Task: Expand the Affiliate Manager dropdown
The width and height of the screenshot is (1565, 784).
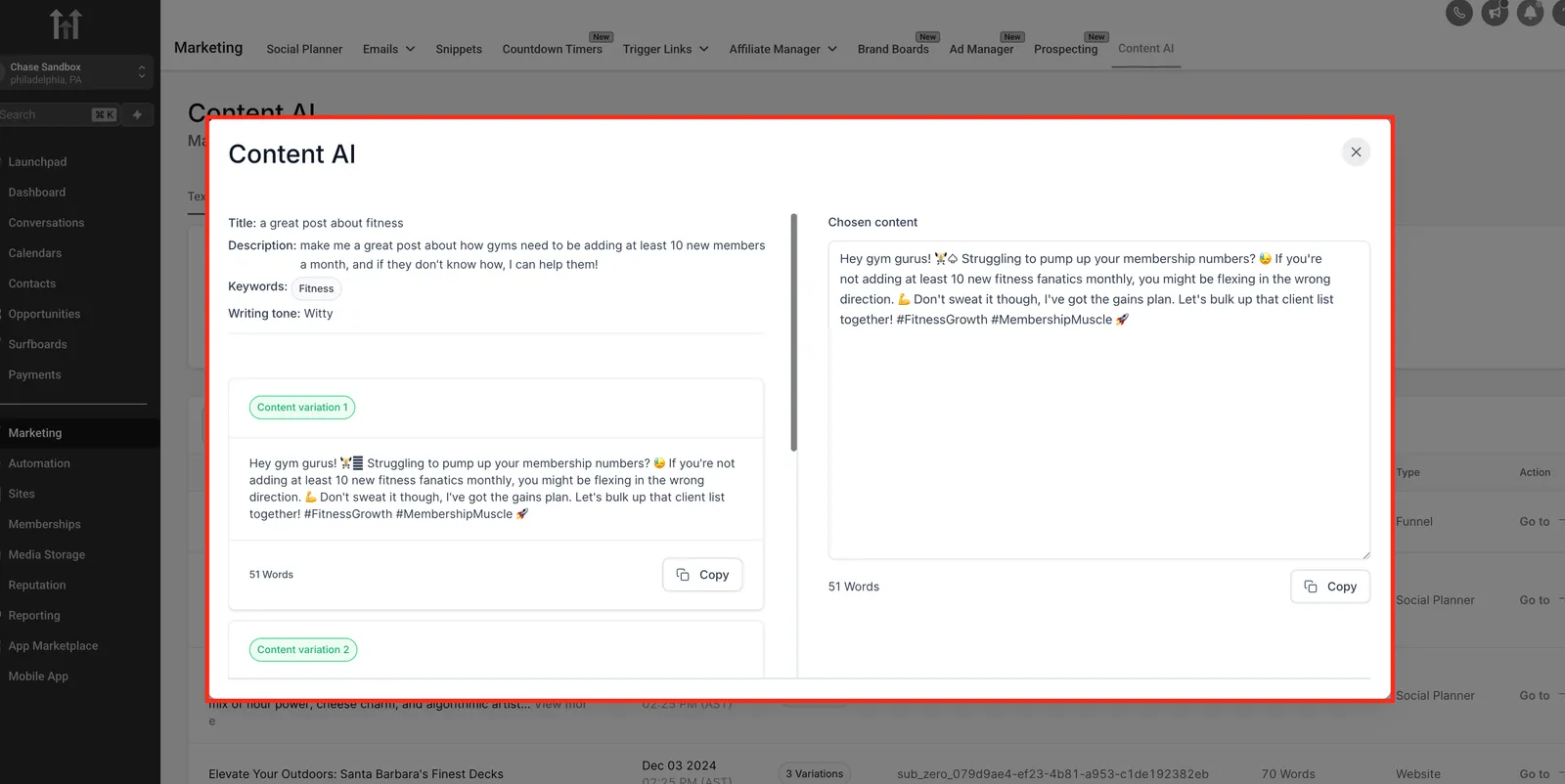Action: [782, 49]
